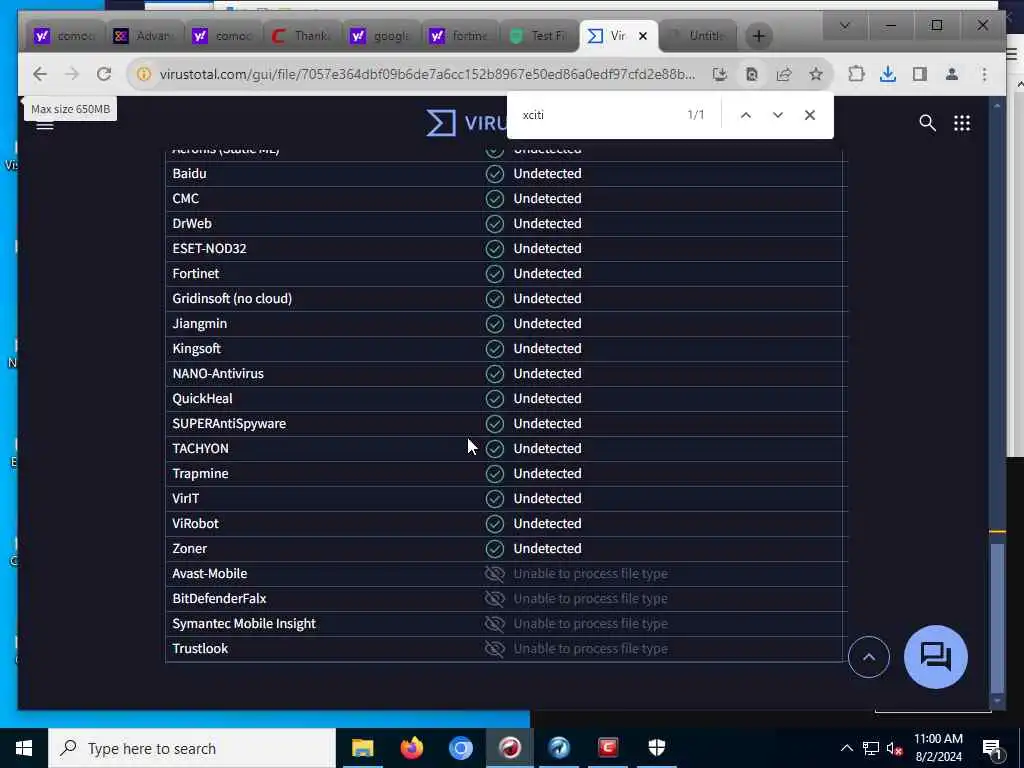Click the find box containing 'xciti'
Image resolution: width=1024 pixels, height=768 pixels.
click(598, 115)
